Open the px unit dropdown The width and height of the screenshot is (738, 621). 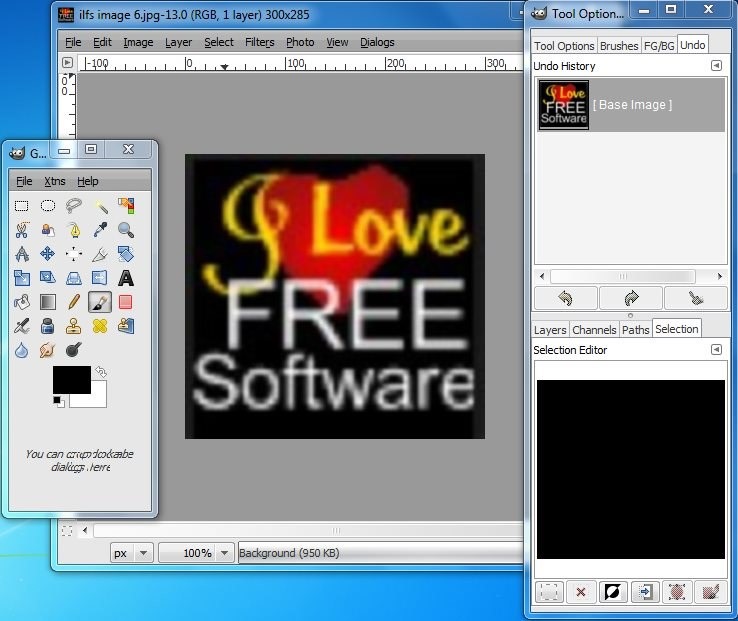click(x=144, y=553)
